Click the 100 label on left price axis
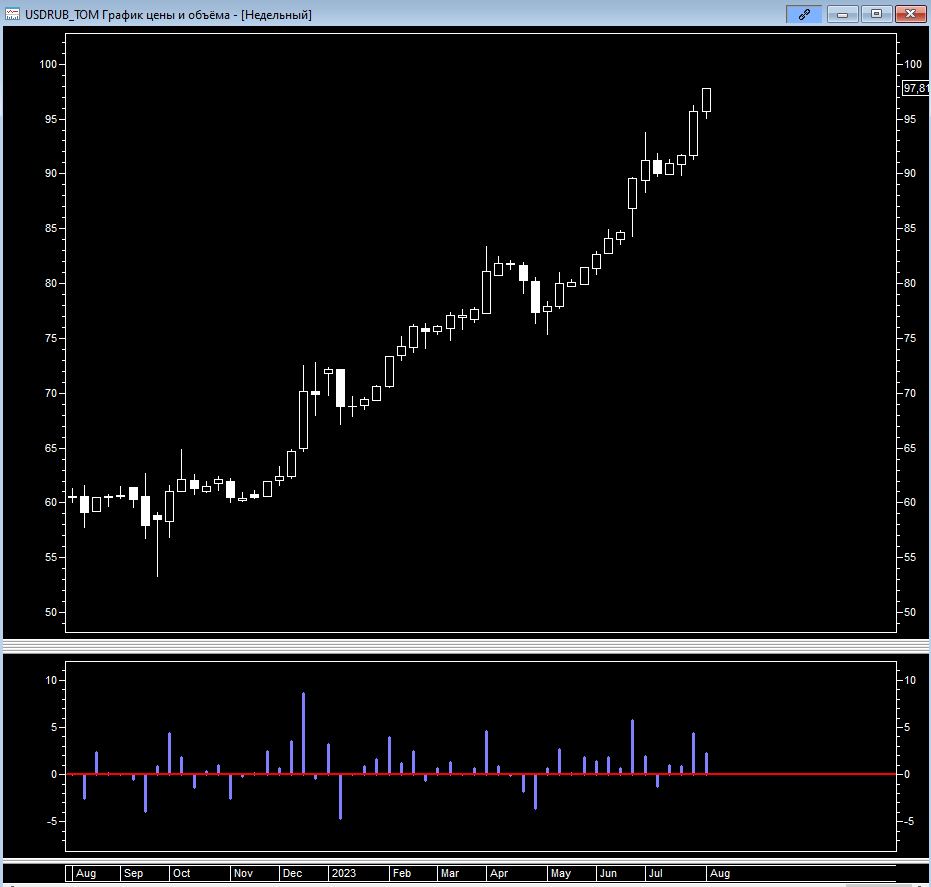 49,64
